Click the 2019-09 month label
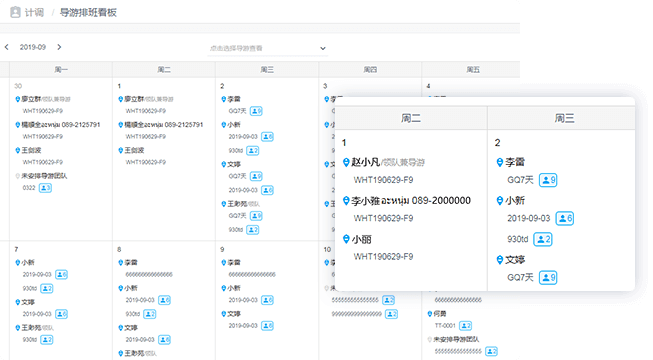The height and width of the screenshot is (360, 653). [x=33, y=47]
